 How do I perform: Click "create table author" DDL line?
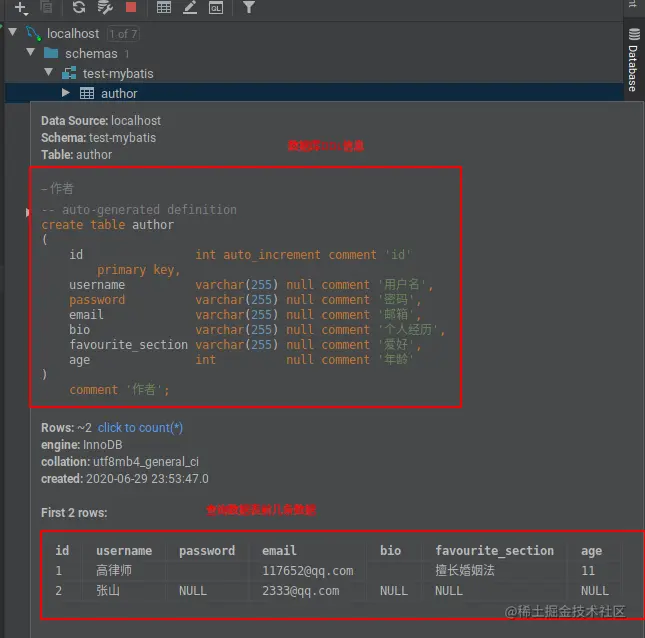[108, 225]
